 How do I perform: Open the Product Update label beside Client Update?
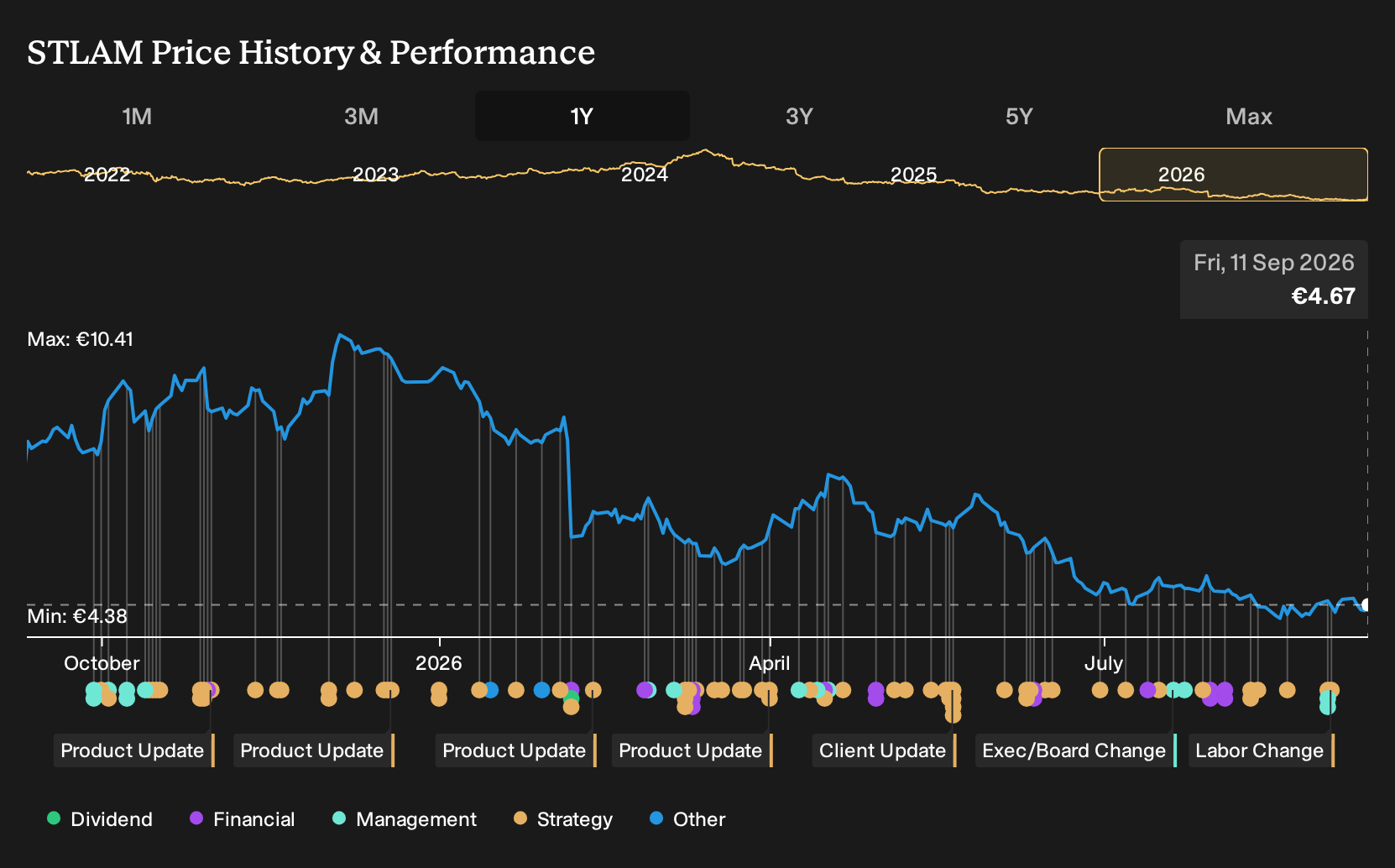tap(692, 750)
